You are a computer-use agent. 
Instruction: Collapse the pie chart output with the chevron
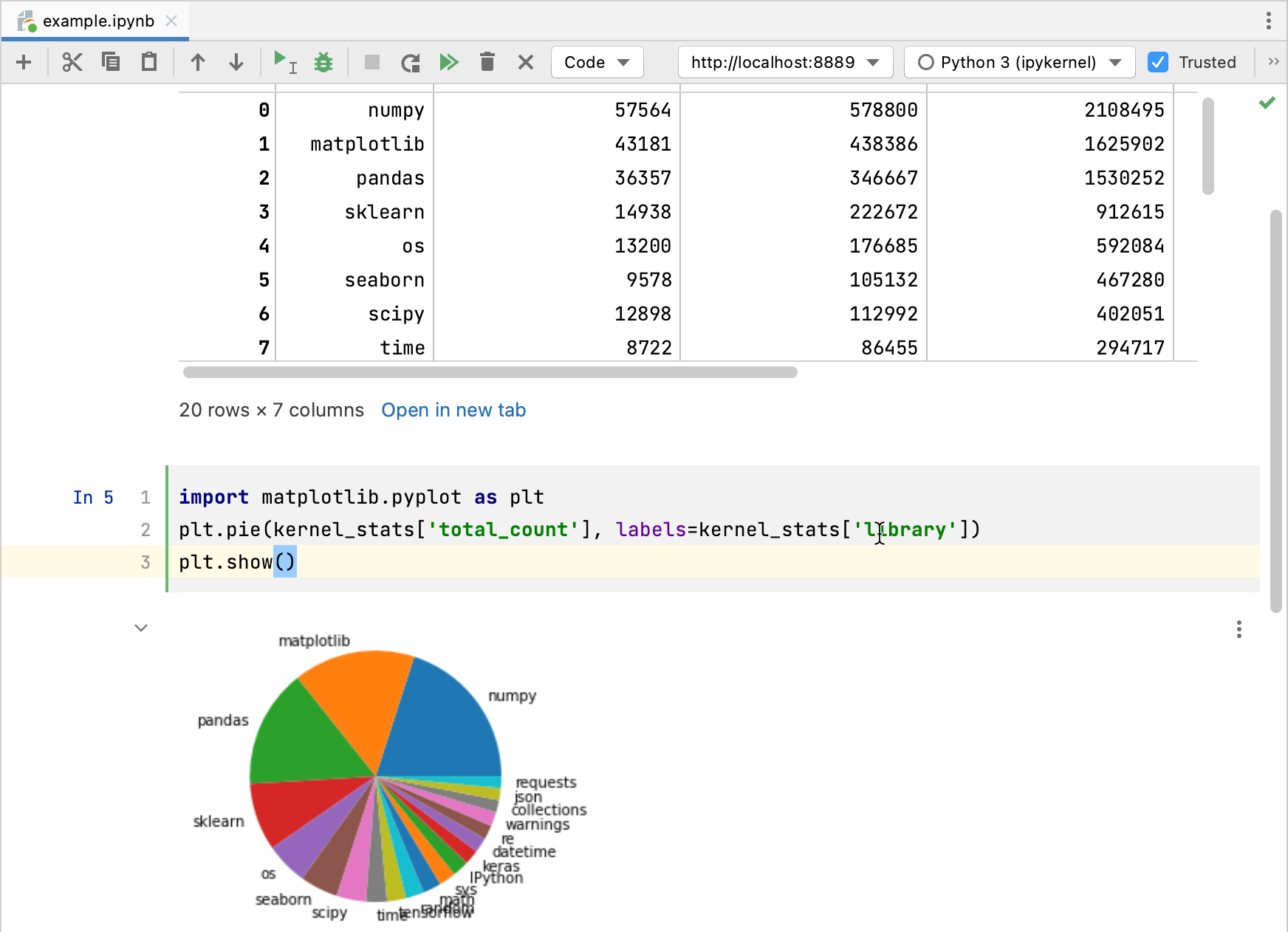coord(141,628)
